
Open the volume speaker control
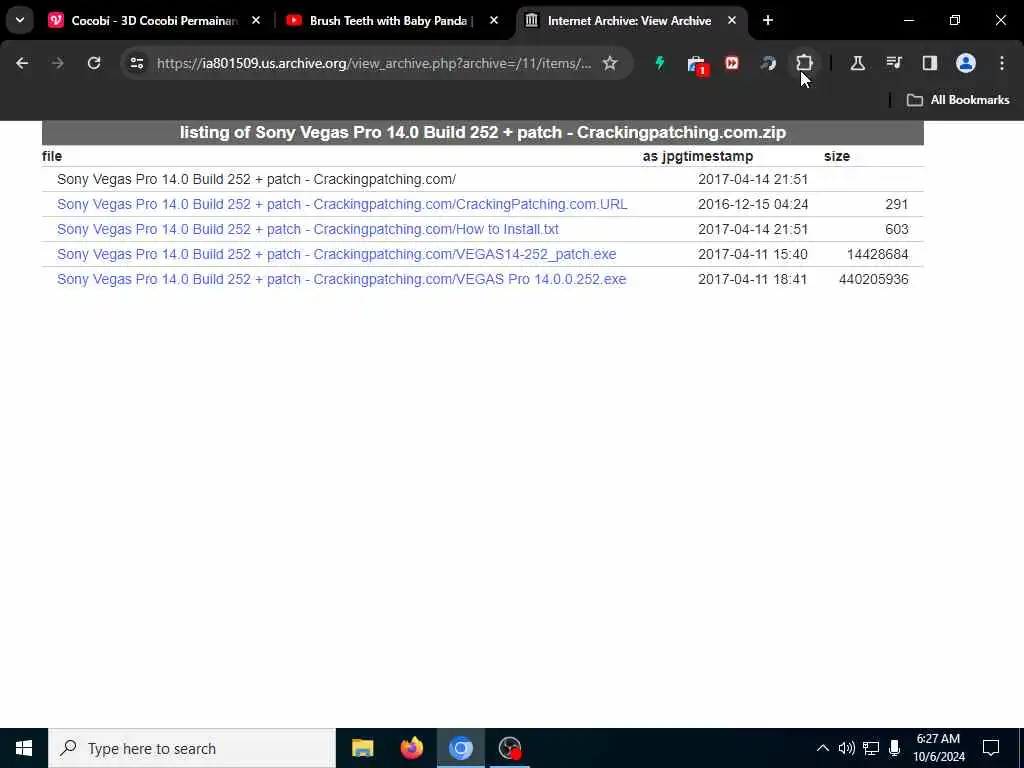[x=847, y=748]
